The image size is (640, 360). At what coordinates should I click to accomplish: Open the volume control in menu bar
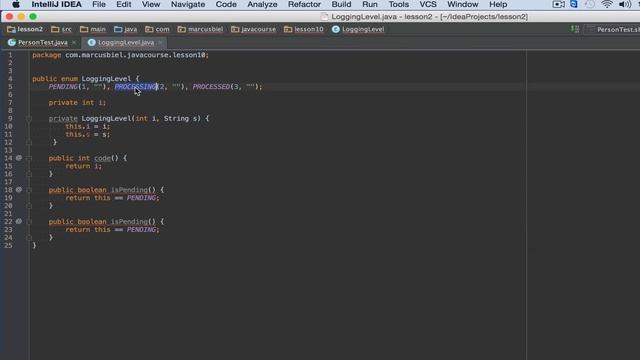(624, 4)
